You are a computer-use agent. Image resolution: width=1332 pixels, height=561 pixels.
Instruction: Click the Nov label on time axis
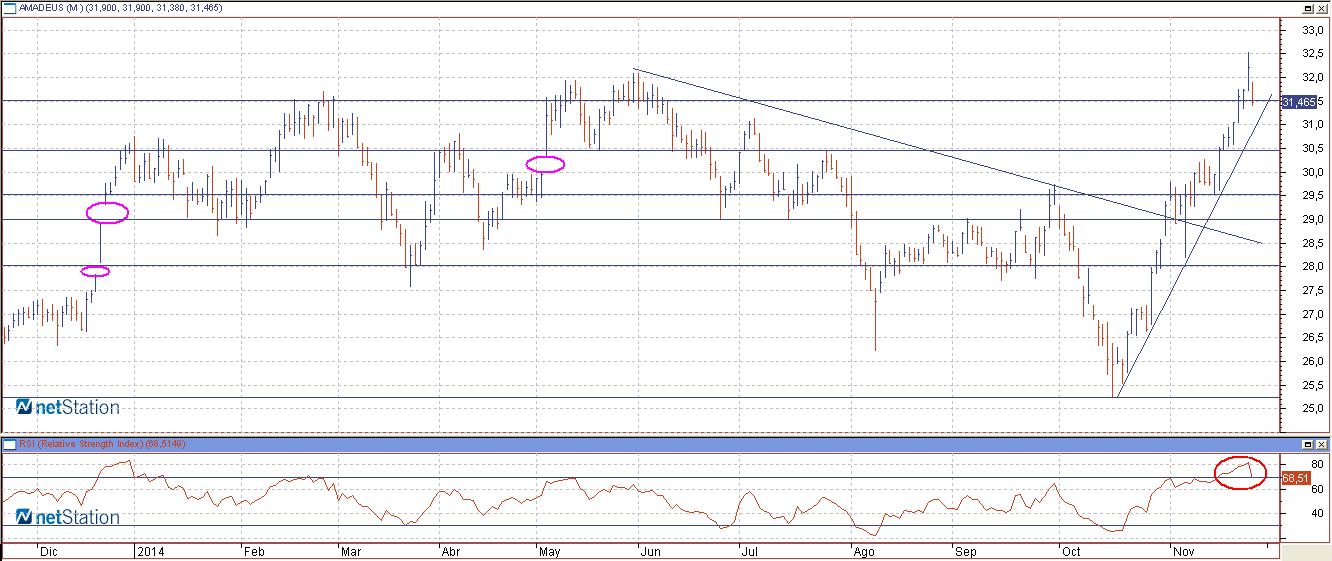click(x=1184, y=551)
